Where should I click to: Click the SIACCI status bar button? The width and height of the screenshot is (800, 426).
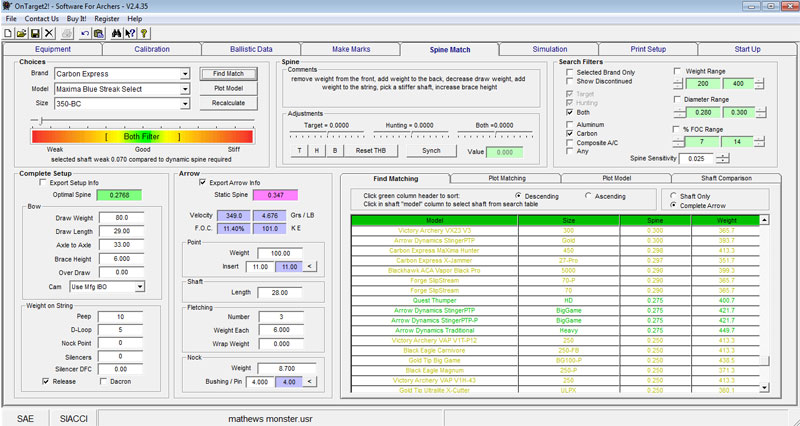73,418
